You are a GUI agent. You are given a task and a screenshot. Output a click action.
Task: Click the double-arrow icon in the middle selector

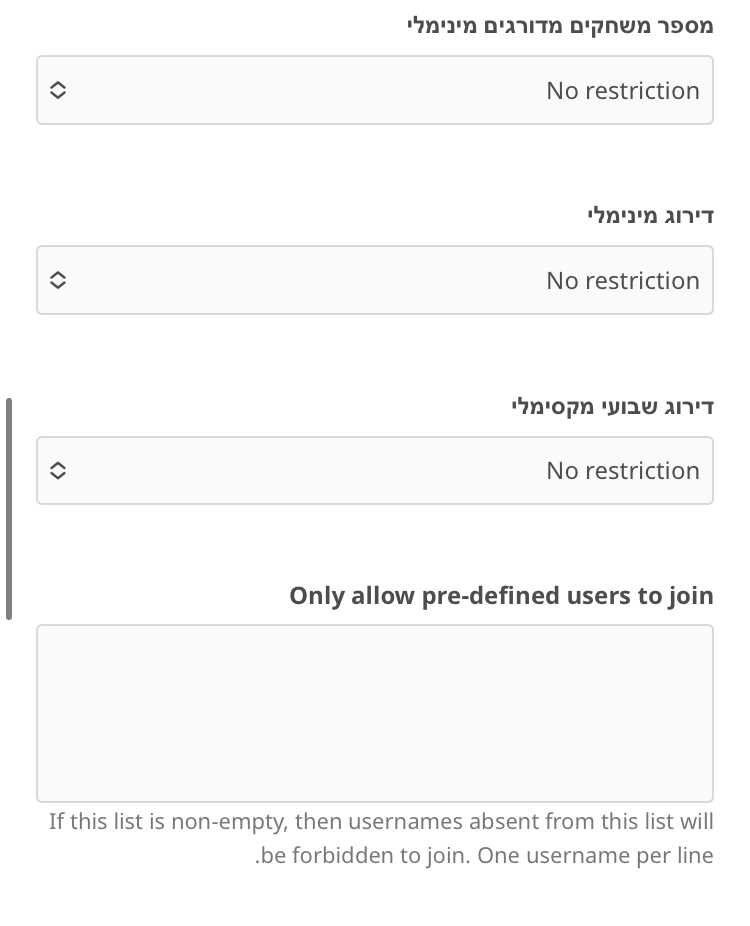pyautogui.click(x=57, y=280)
